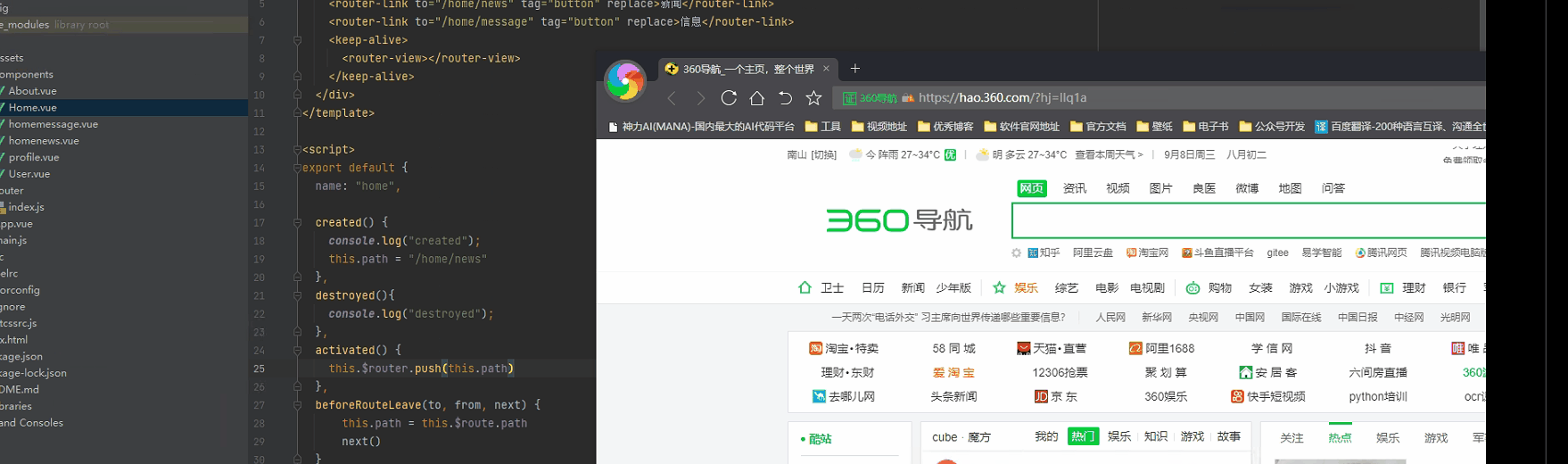Collapse code fold at line 24

[x=297, y=350]
